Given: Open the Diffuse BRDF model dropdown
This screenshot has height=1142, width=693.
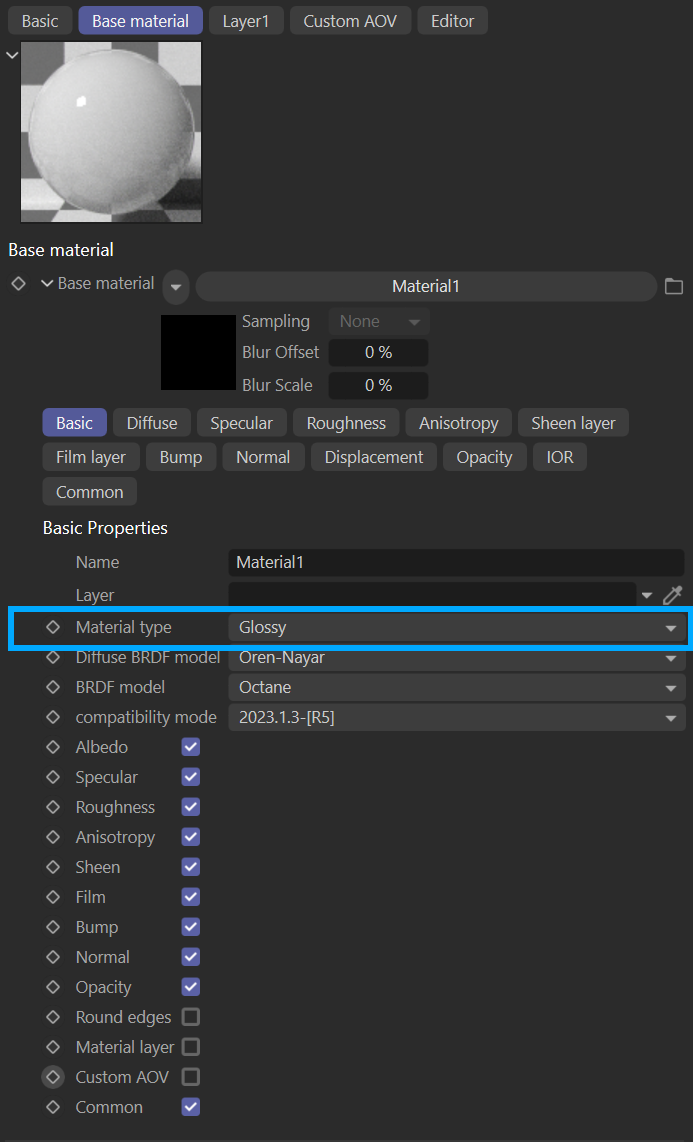Looking at the screenshot, I should [457, 658].
